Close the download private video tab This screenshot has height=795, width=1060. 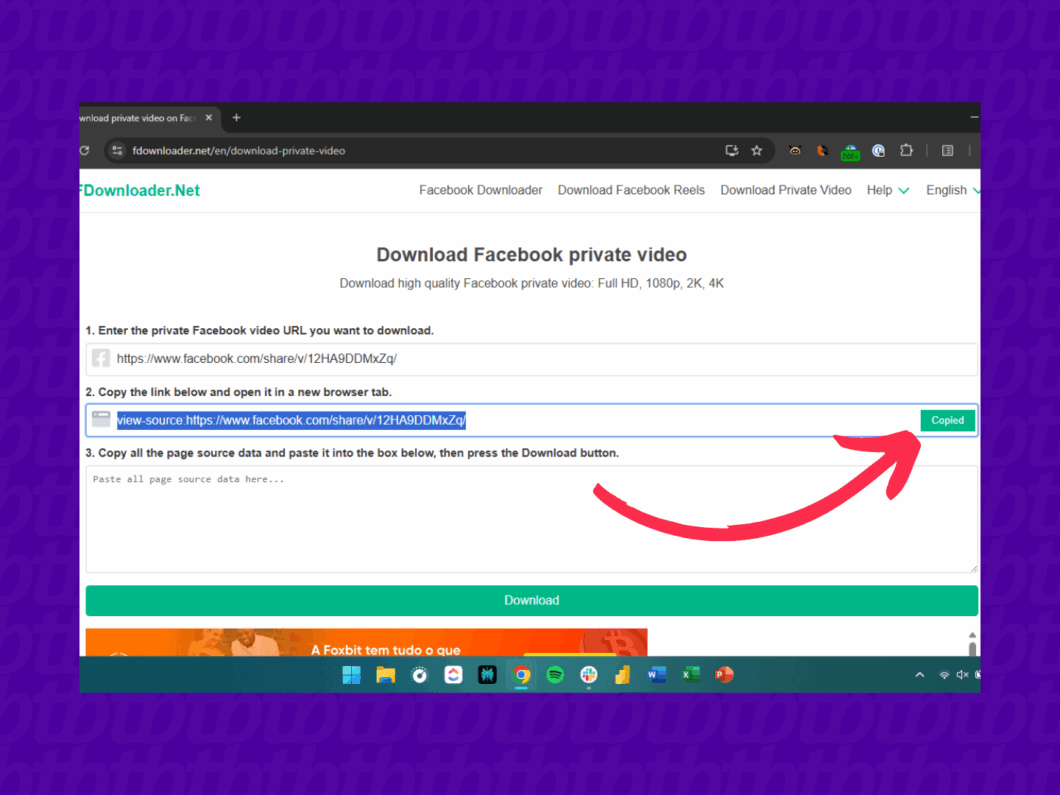tap(209, 118)
